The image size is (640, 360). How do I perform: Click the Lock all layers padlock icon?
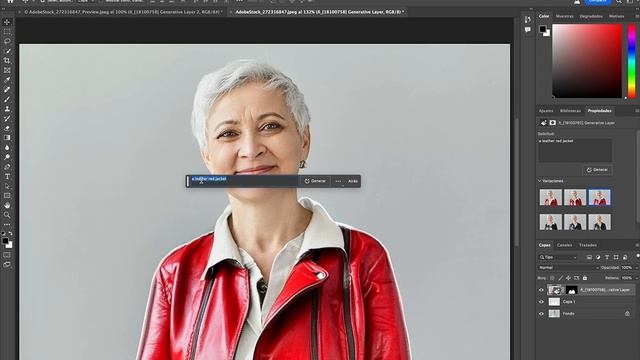click(585, 278)
